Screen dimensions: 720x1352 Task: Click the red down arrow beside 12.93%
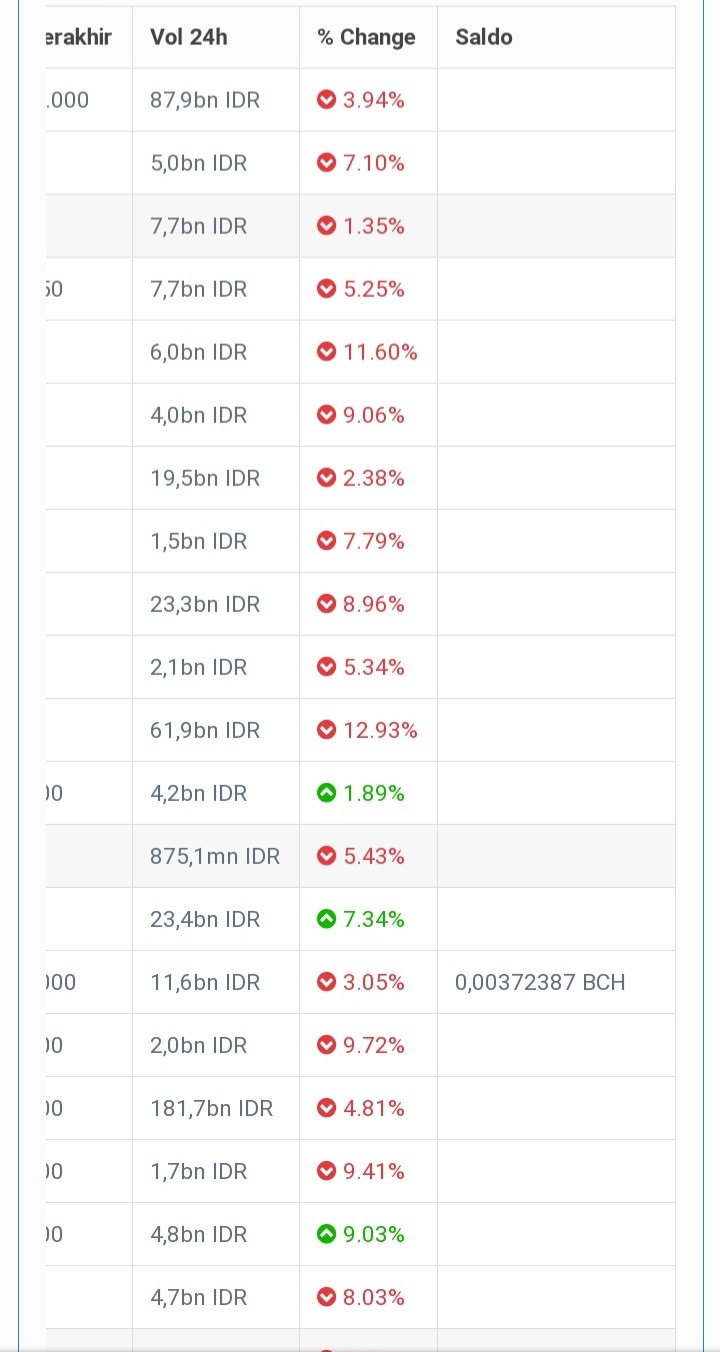[326, 730]
